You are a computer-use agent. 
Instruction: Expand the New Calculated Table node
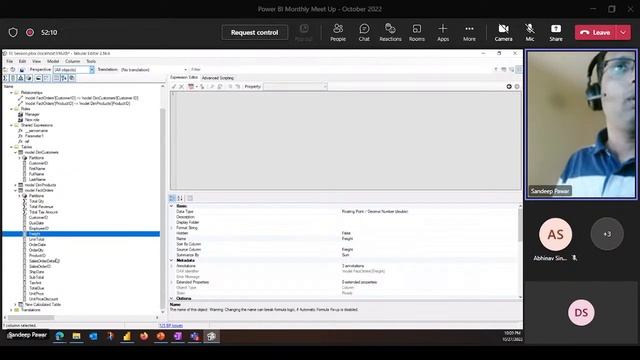(x=16, y=304)
